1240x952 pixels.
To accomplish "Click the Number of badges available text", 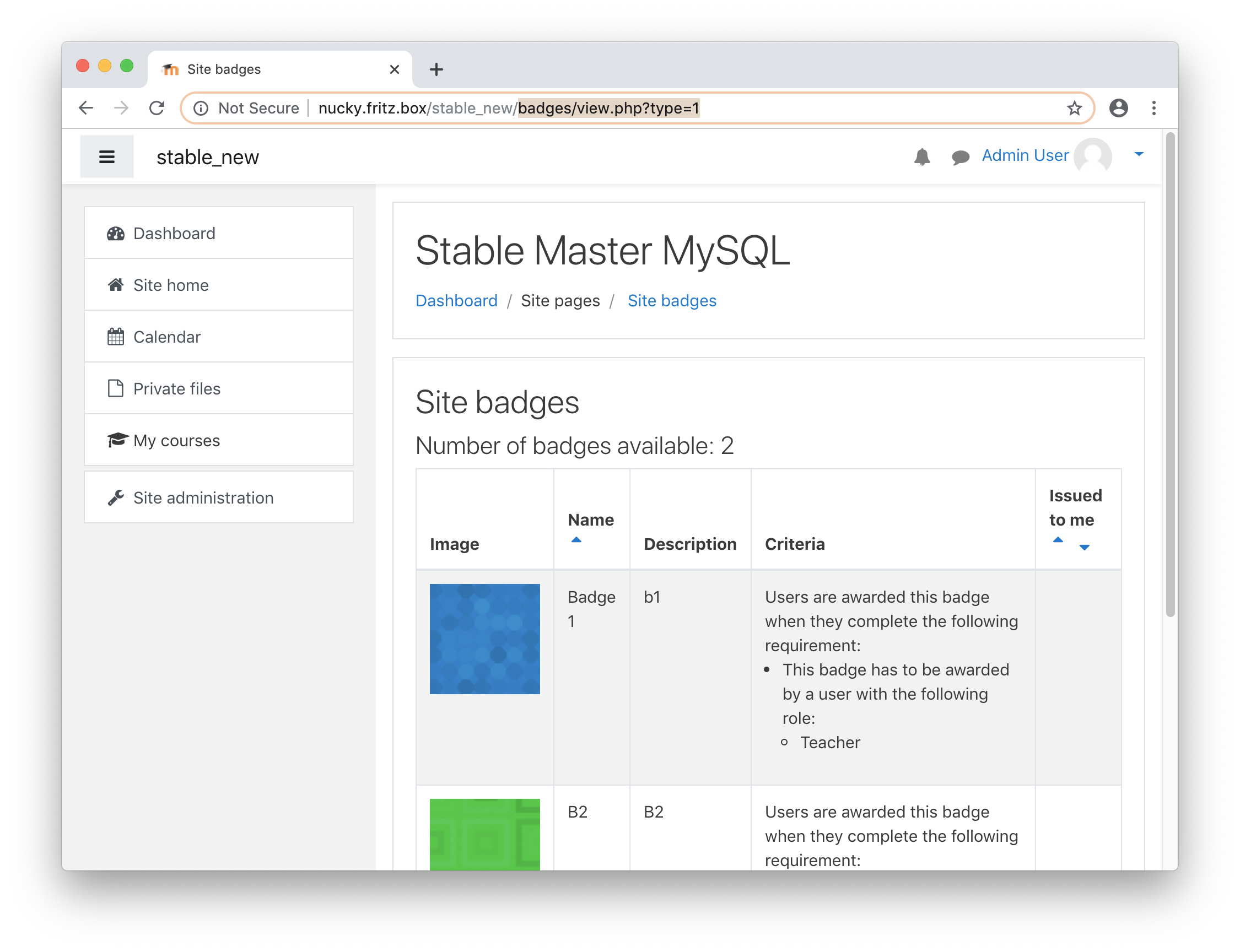I will (574, 446).
